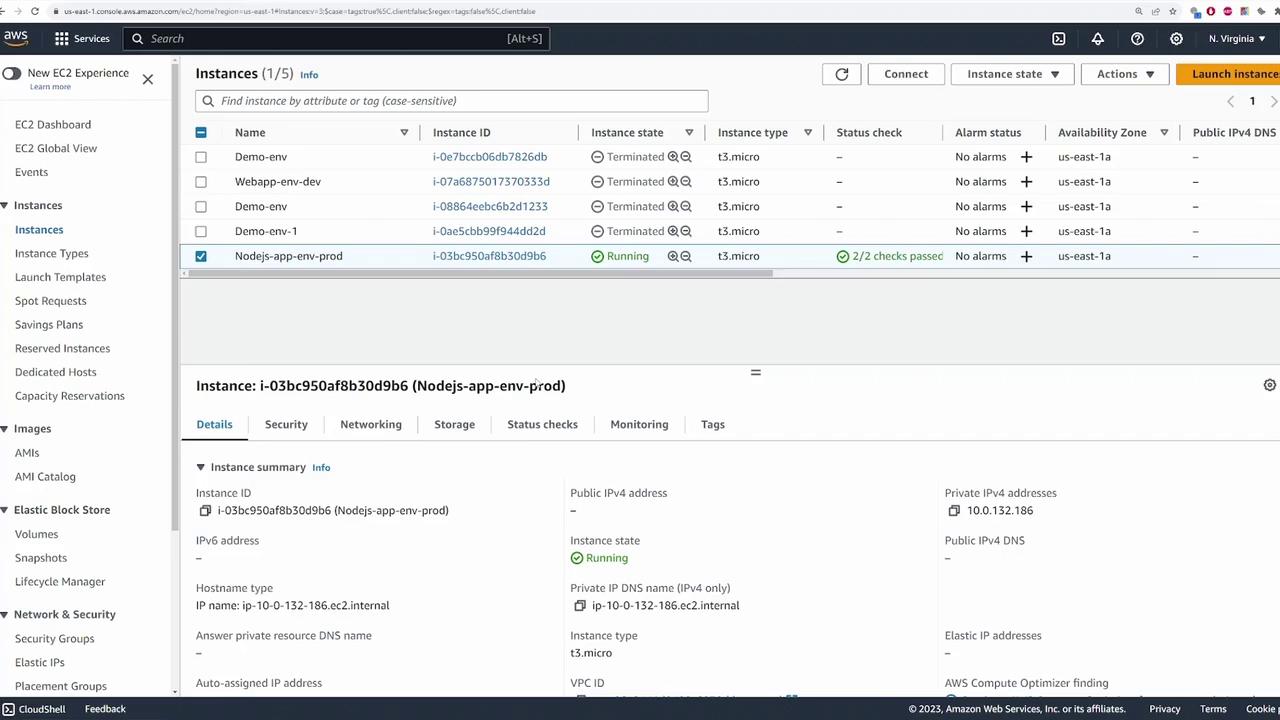
Task: Focus the find instance filter field
Action: 452,101
